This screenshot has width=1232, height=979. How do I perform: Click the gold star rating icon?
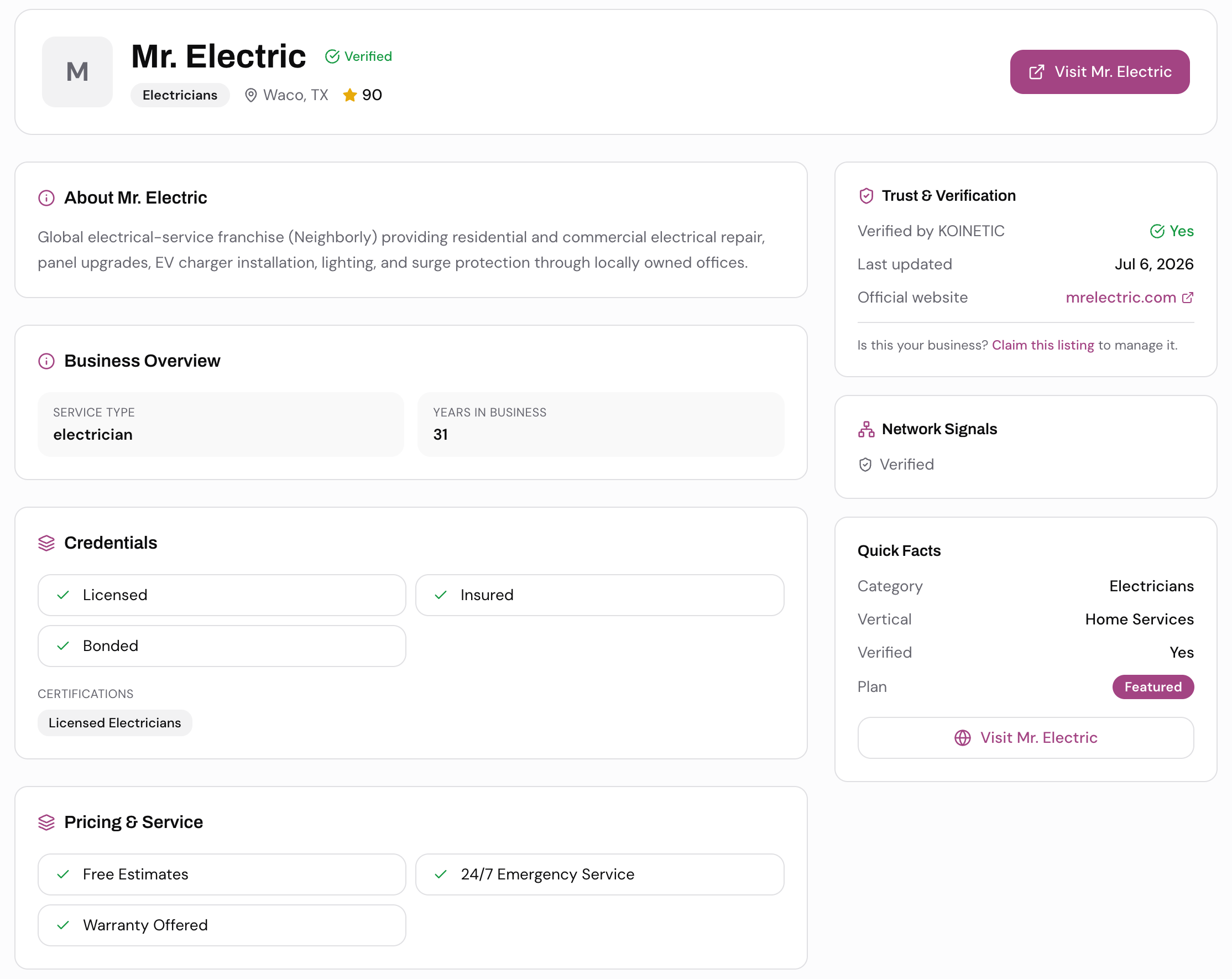click(349, 95)
